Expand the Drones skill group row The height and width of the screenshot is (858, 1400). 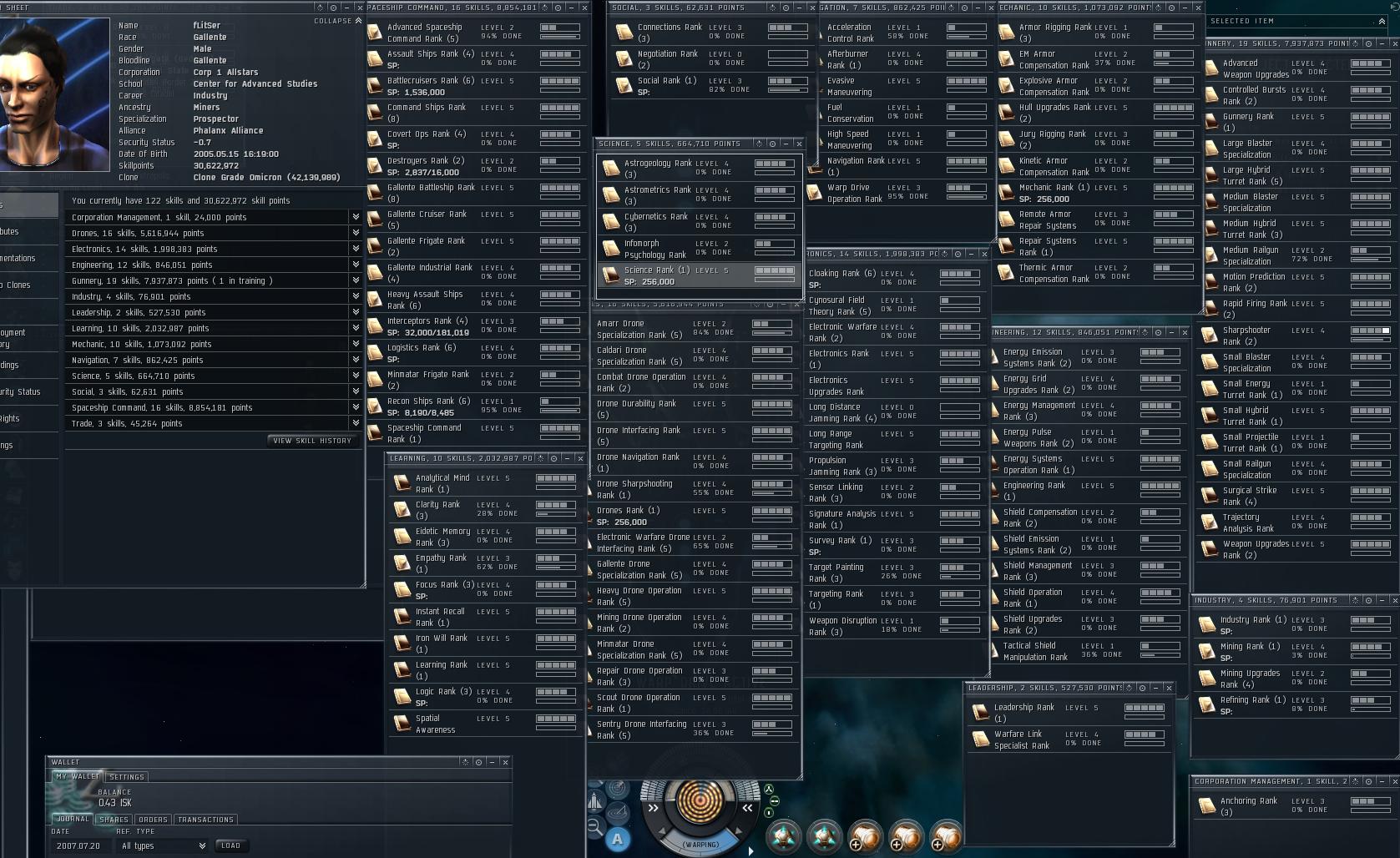[x=214, y=233]
